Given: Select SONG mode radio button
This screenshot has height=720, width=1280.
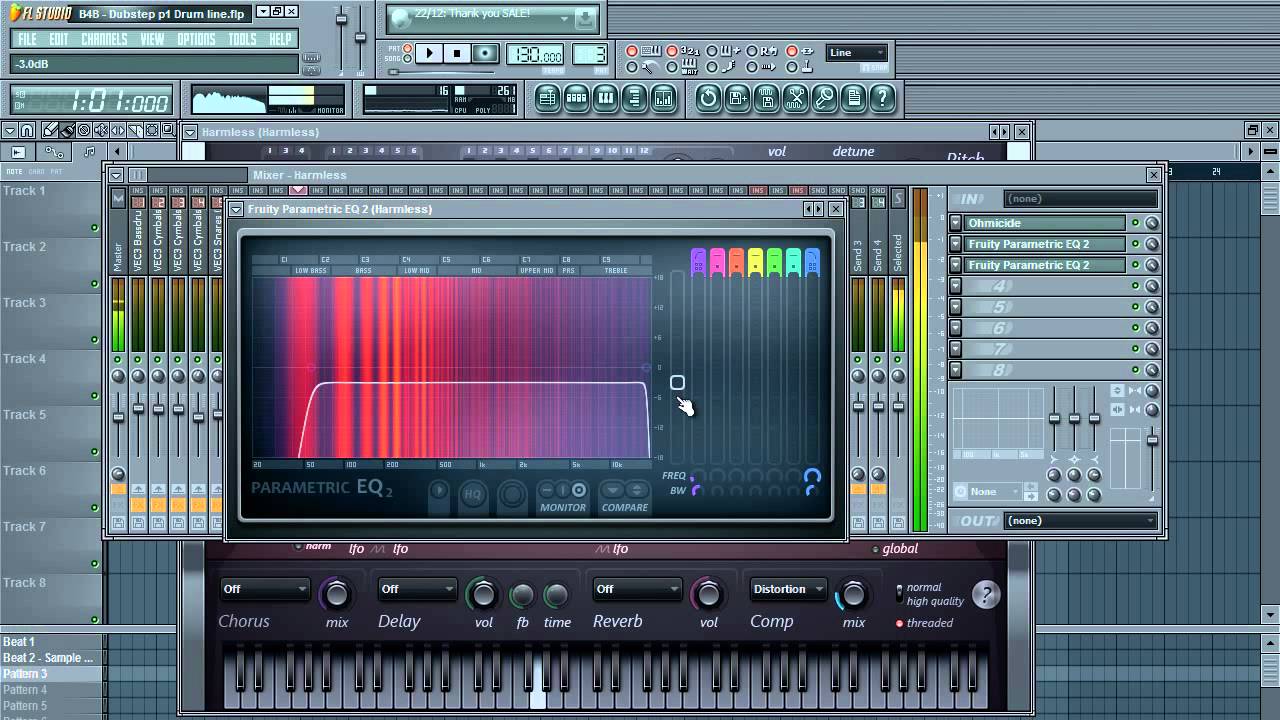Looking at the screenshot, I should [x=408, y=59].
